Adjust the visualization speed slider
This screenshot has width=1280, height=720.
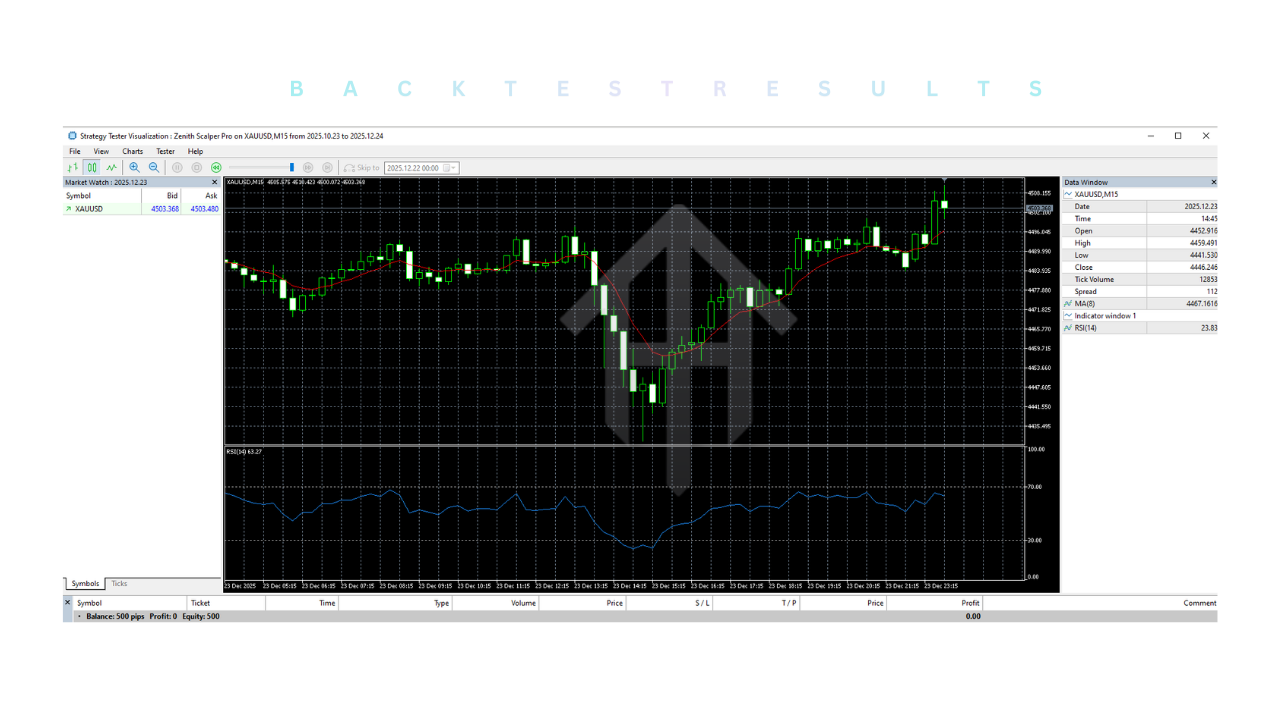tap(292, 168)
